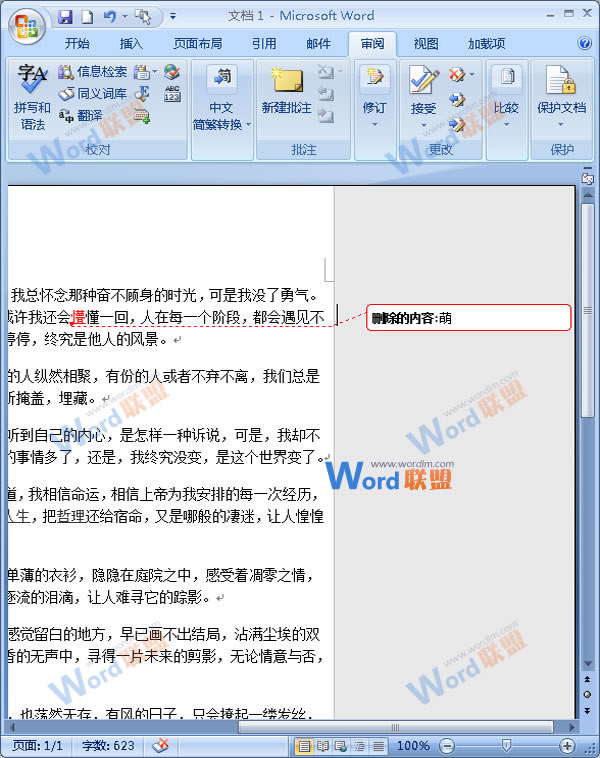Switch to web layout view
The height and width of the screenshot is (758, 600).
(x=341, y=746)
